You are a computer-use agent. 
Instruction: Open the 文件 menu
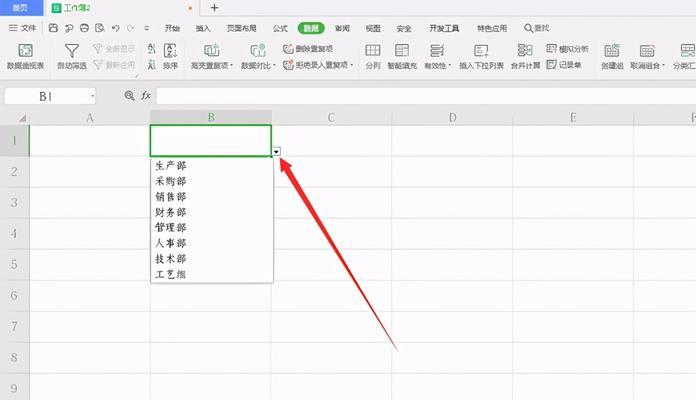tap(22, 28)
